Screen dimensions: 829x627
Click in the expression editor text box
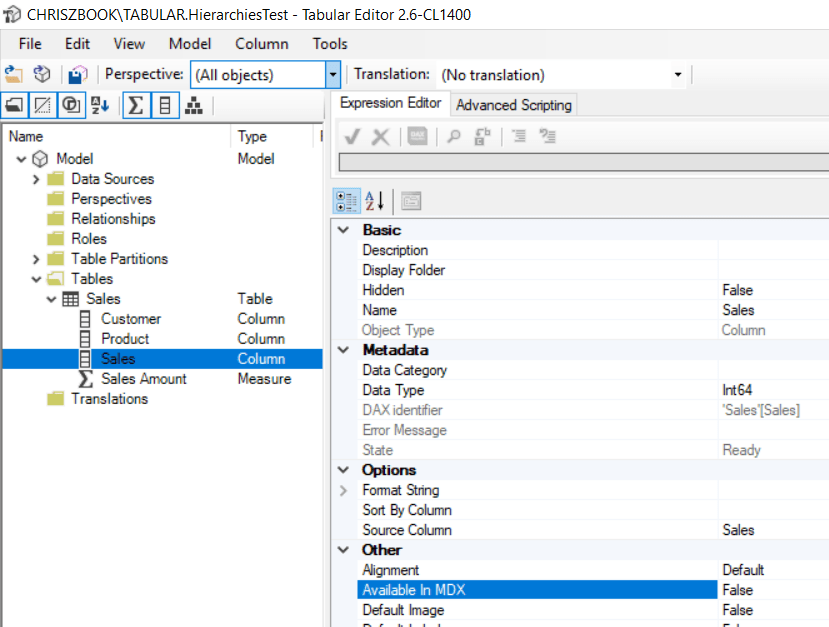click(x=584, y=162)
